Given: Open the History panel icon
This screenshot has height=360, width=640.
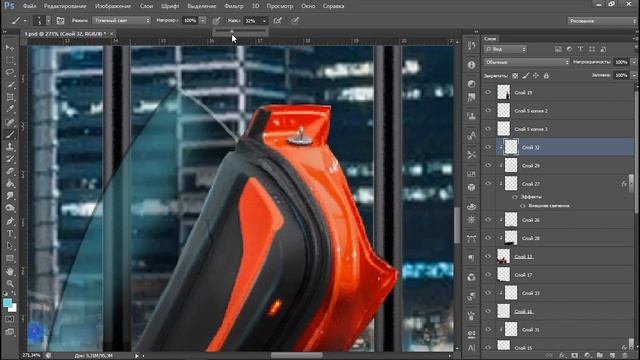Looking at the screenshot, I should (x=471, y=45).
